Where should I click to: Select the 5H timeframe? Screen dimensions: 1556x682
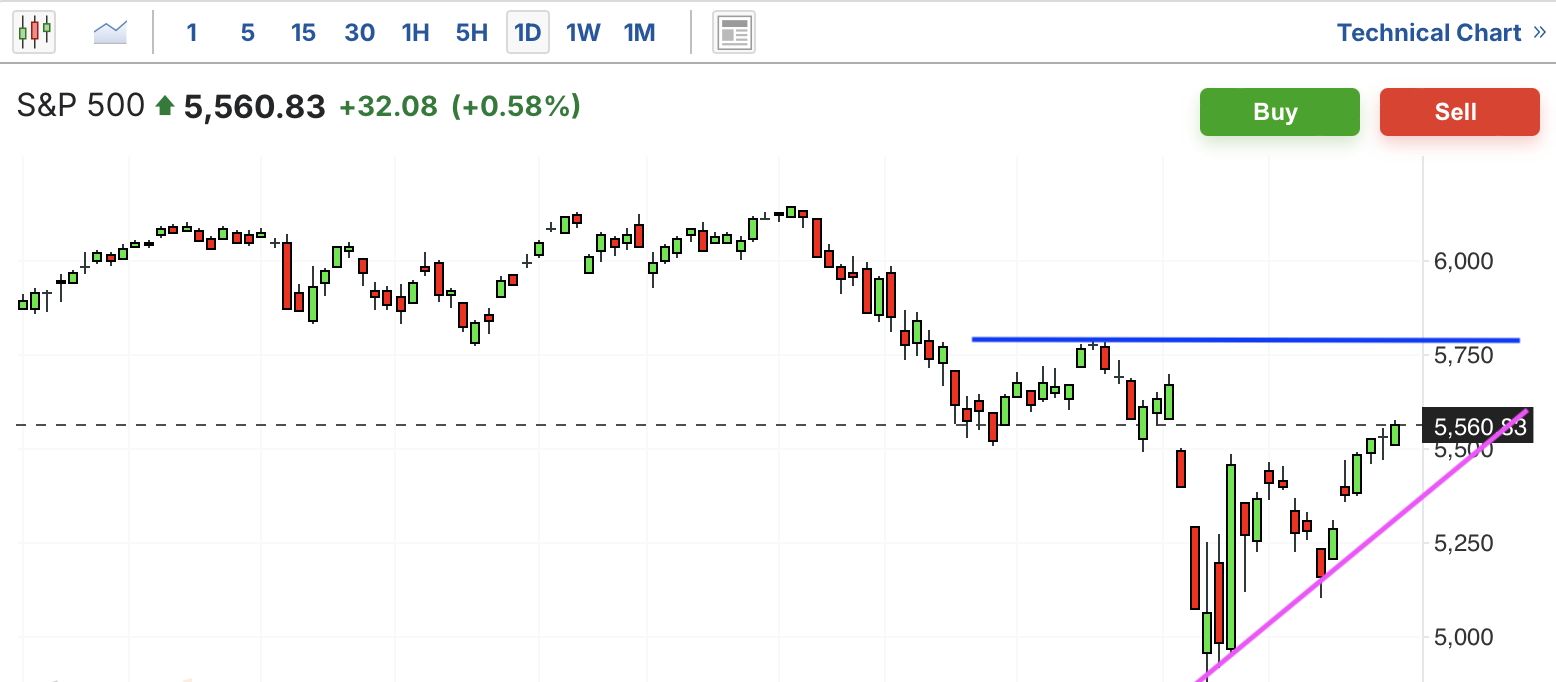point(471,33)
